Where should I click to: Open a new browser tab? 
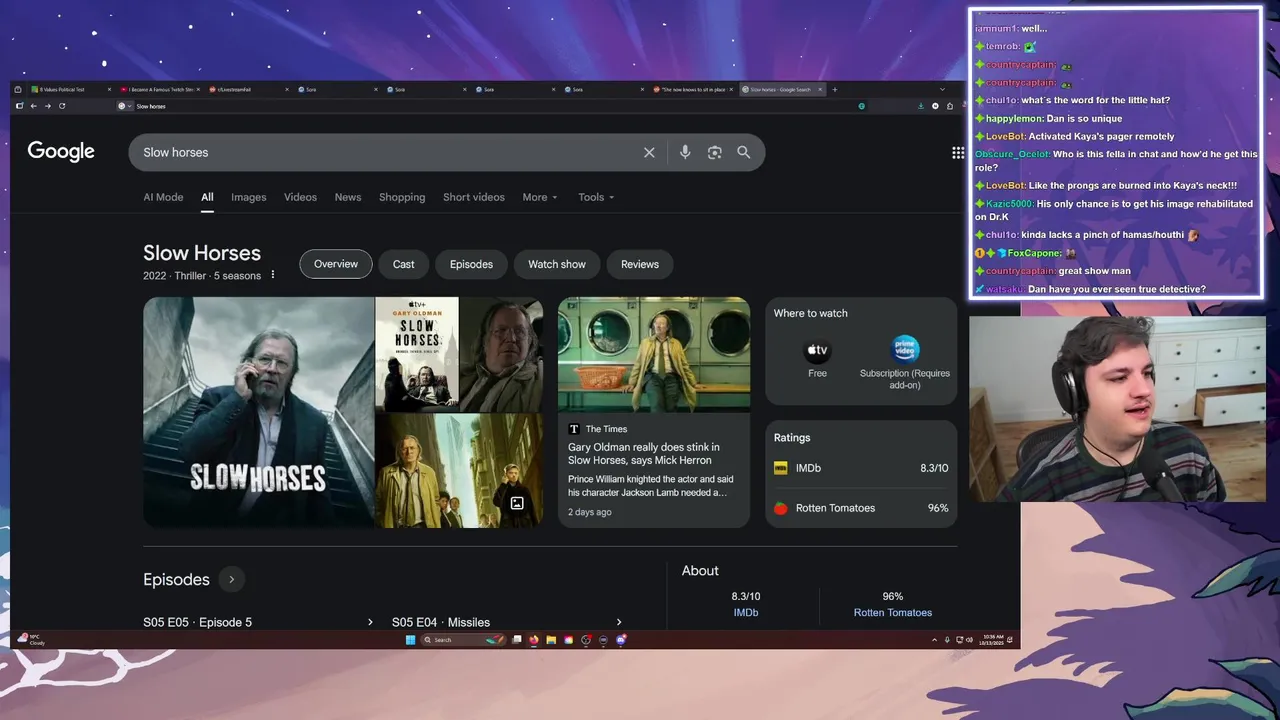click(834, 90)
